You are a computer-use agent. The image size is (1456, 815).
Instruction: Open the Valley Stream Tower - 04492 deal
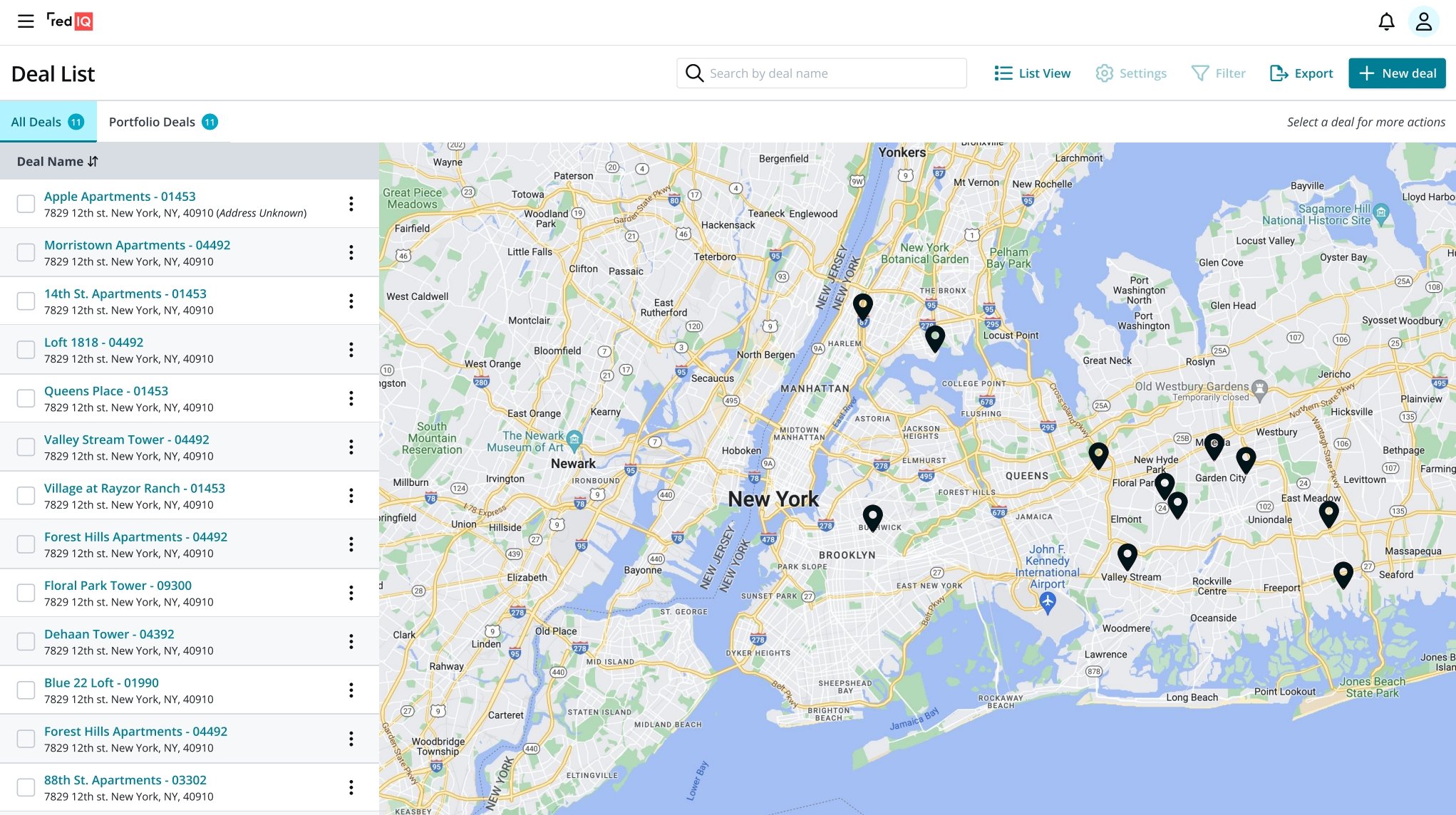127,440
